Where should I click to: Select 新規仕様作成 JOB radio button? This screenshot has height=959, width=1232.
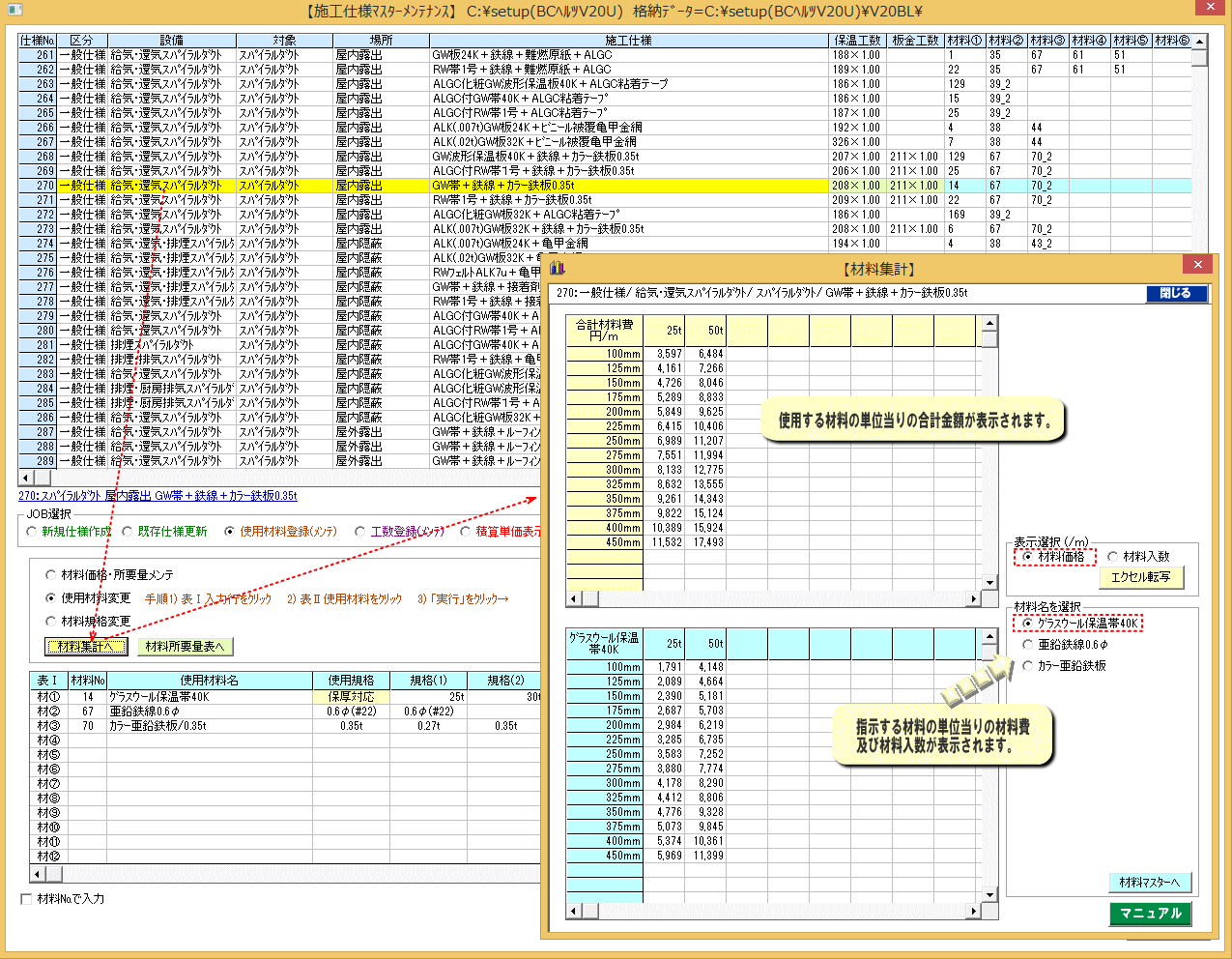point(32,532)
